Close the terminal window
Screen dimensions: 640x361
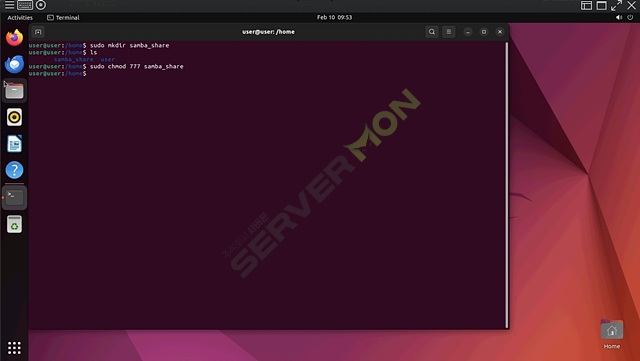point(500,32)
